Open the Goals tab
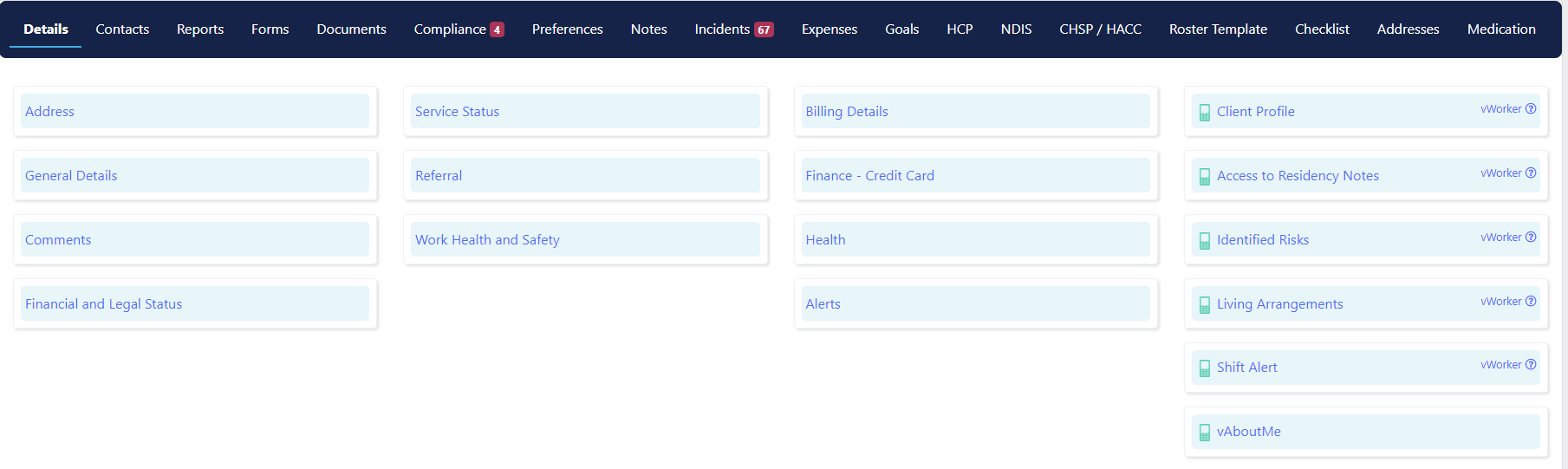1568x469 pixels. point(902,29)
